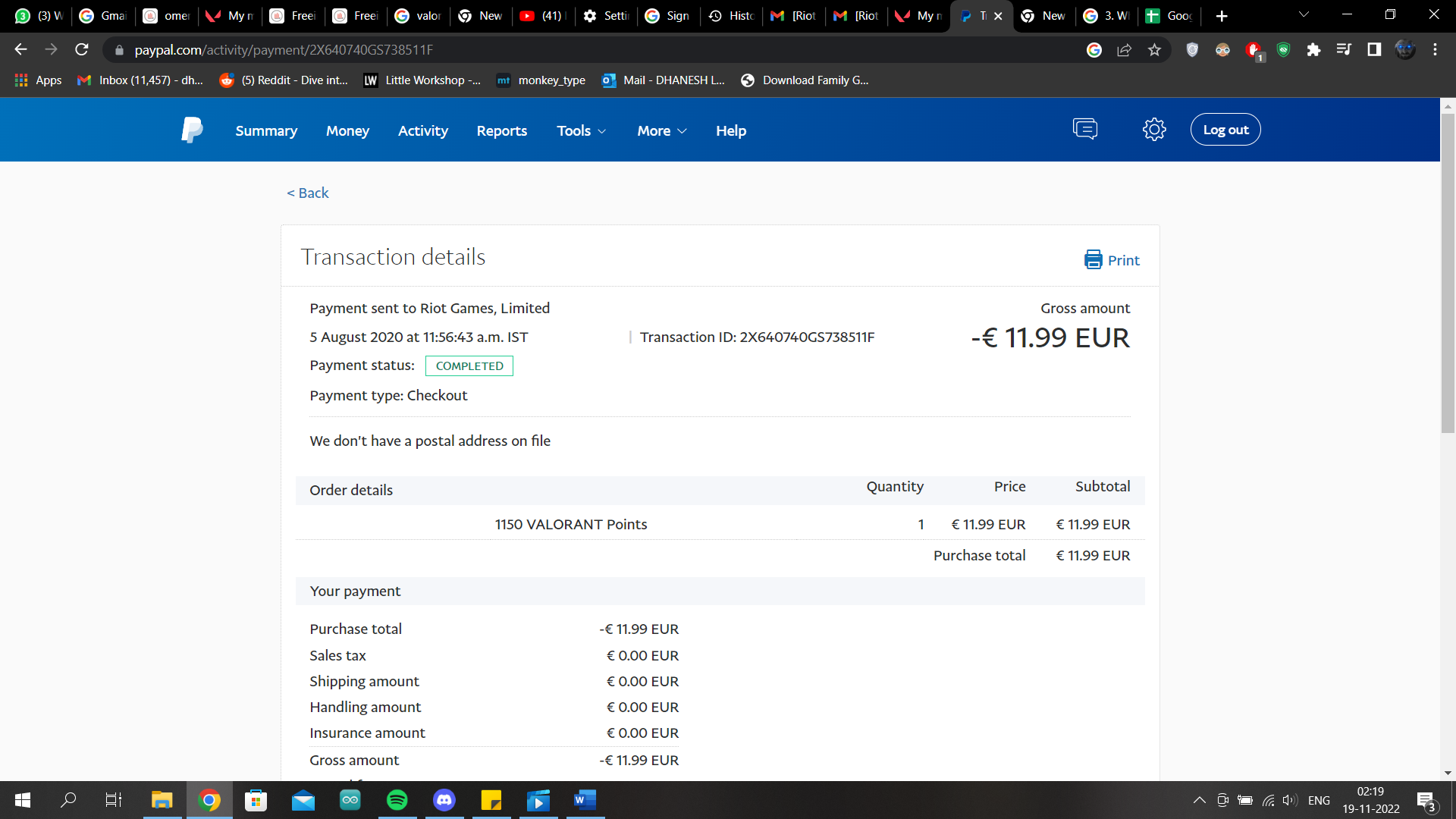Open the Activity section

click(x=423, y=130)
